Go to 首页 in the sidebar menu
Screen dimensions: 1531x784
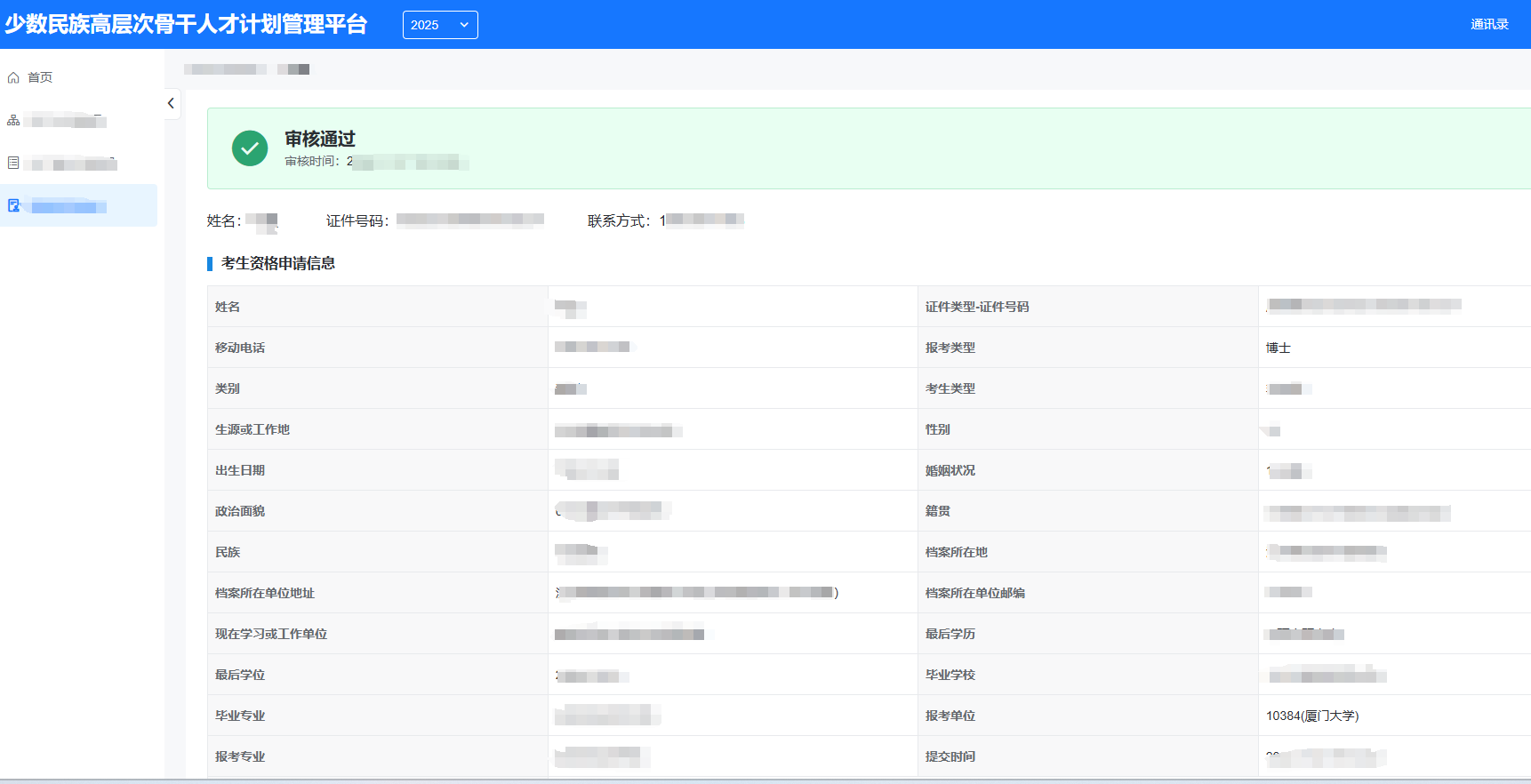(x=40, y=78)
